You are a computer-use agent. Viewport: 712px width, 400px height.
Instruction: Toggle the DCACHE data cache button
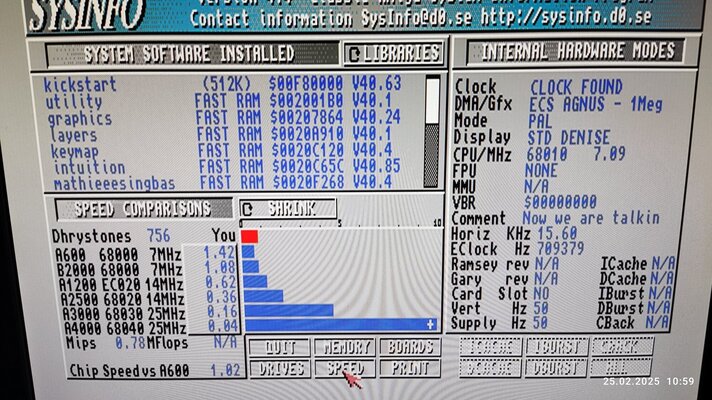(x=491, y=367)
